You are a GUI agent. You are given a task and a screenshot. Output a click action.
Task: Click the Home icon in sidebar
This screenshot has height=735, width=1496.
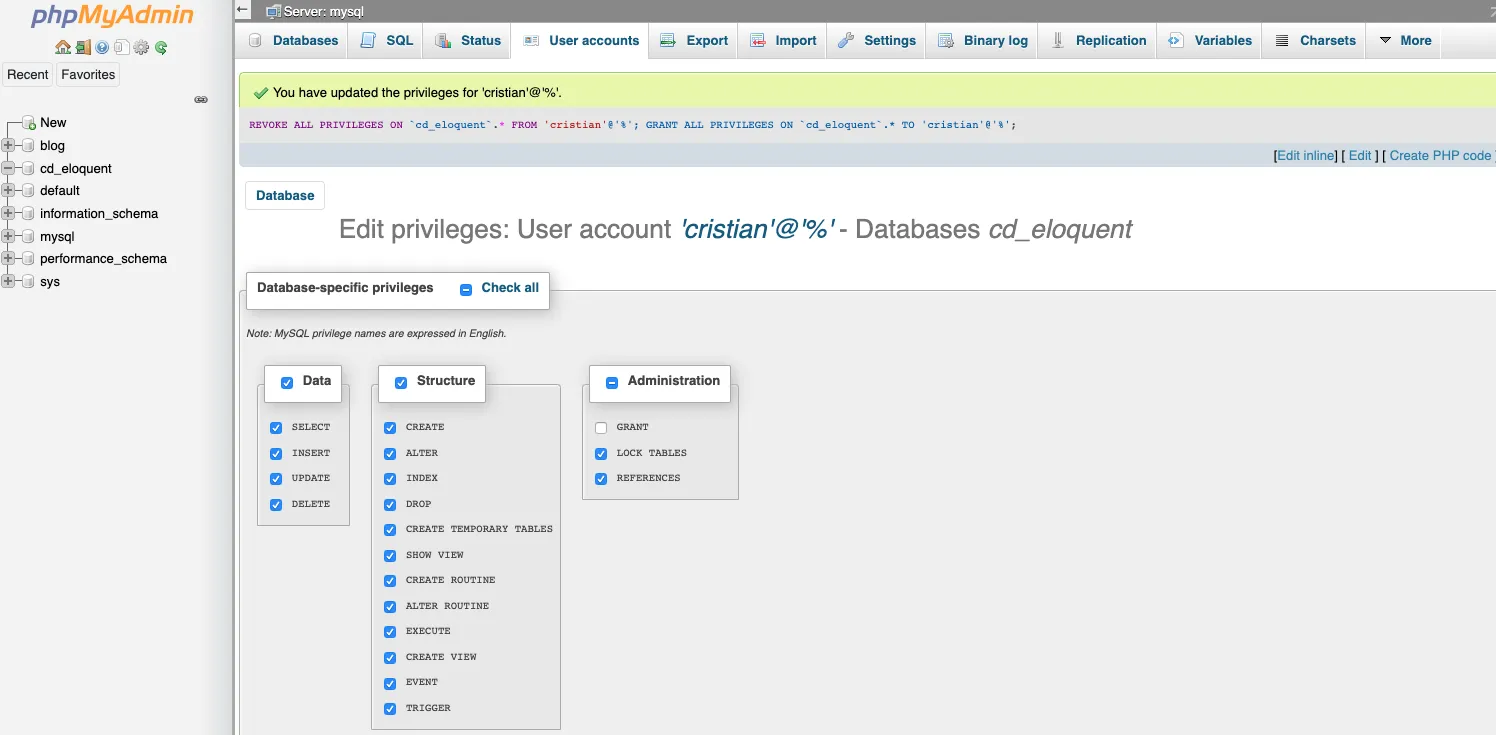coord(63,47)
